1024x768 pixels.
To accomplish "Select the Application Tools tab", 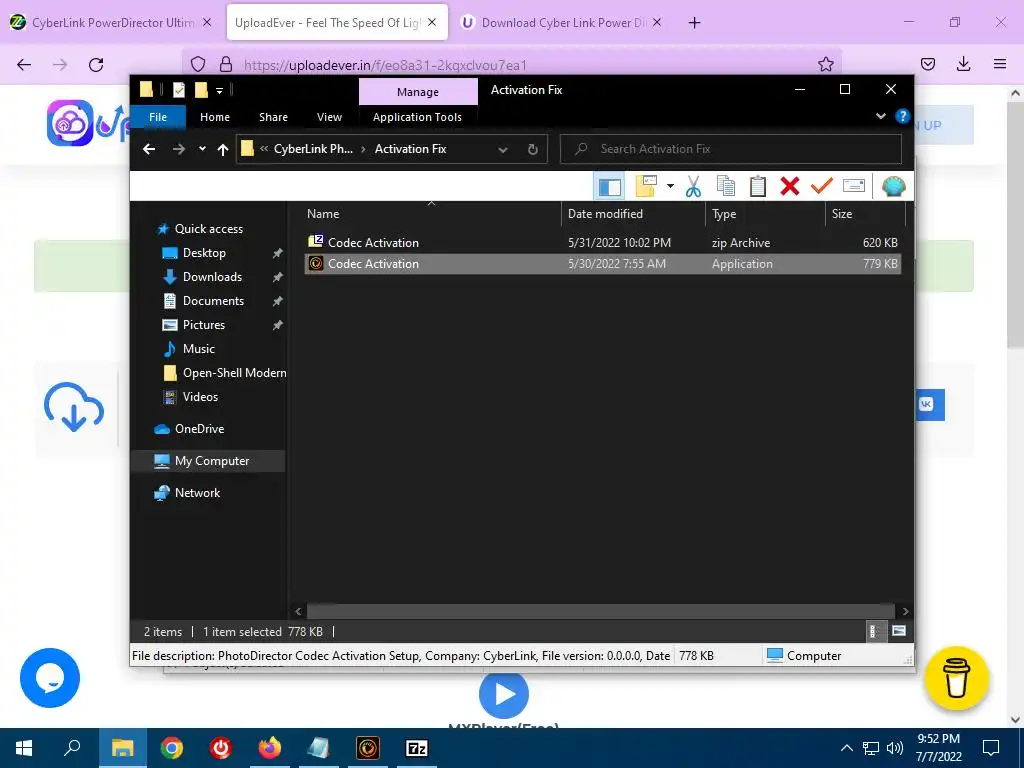I will pos(417,117).
